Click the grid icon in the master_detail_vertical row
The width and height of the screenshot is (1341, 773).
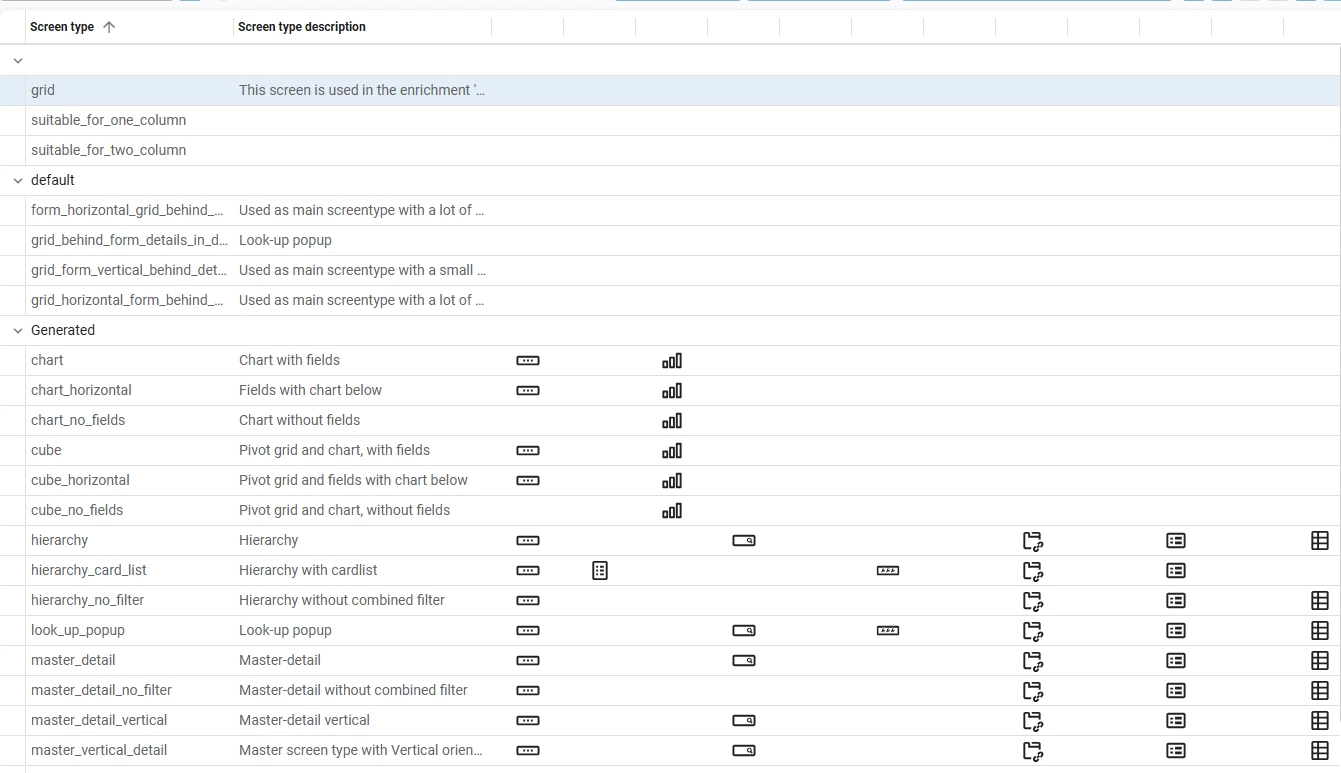coord(1320,721)
